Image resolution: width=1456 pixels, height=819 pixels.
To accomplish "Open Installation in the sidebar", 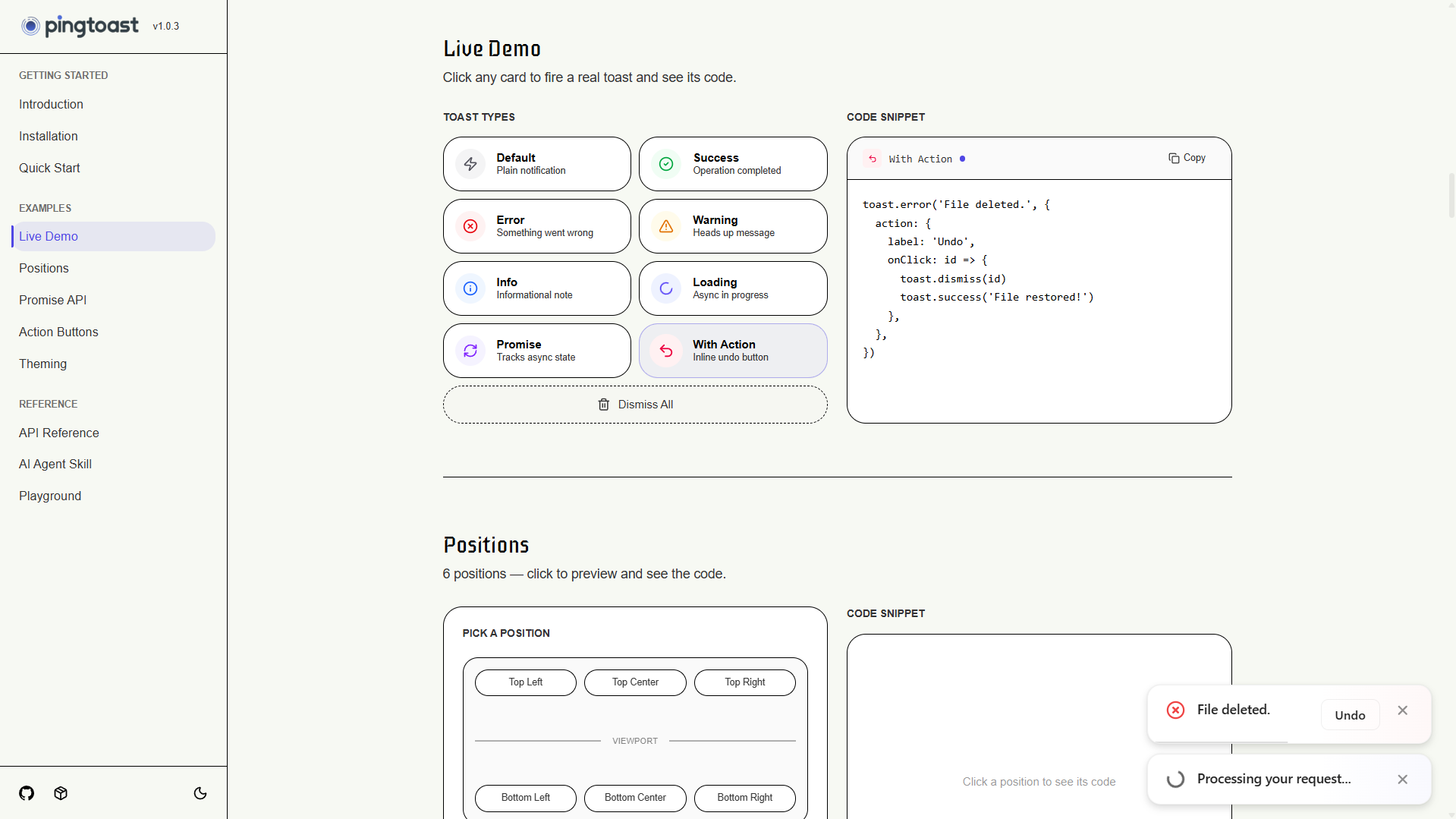I will coord(49,137).
